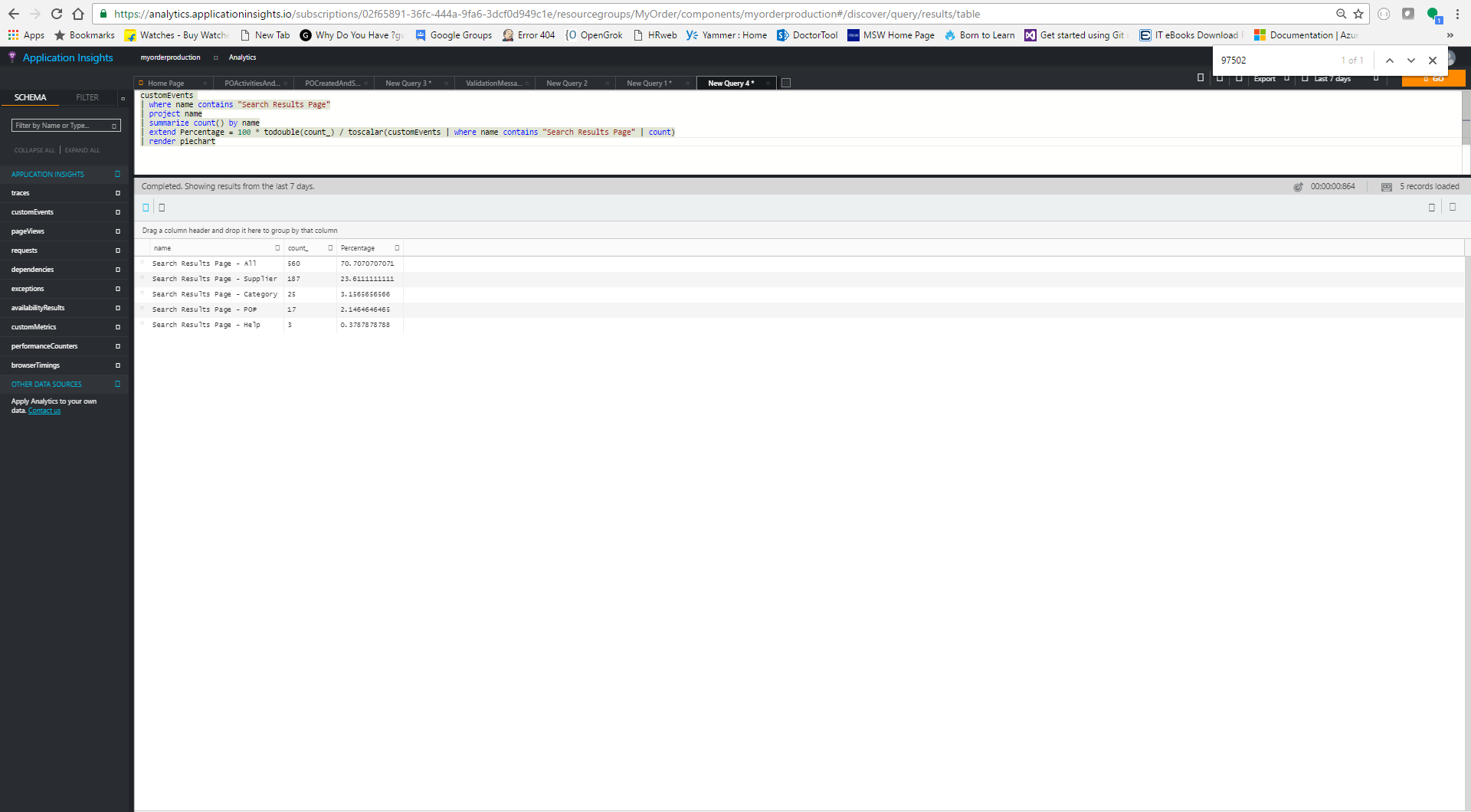The width and height of the screenshot is (1471, 812).
Task: Click the Search Results Page - Category cell
Action: (215, 294)
